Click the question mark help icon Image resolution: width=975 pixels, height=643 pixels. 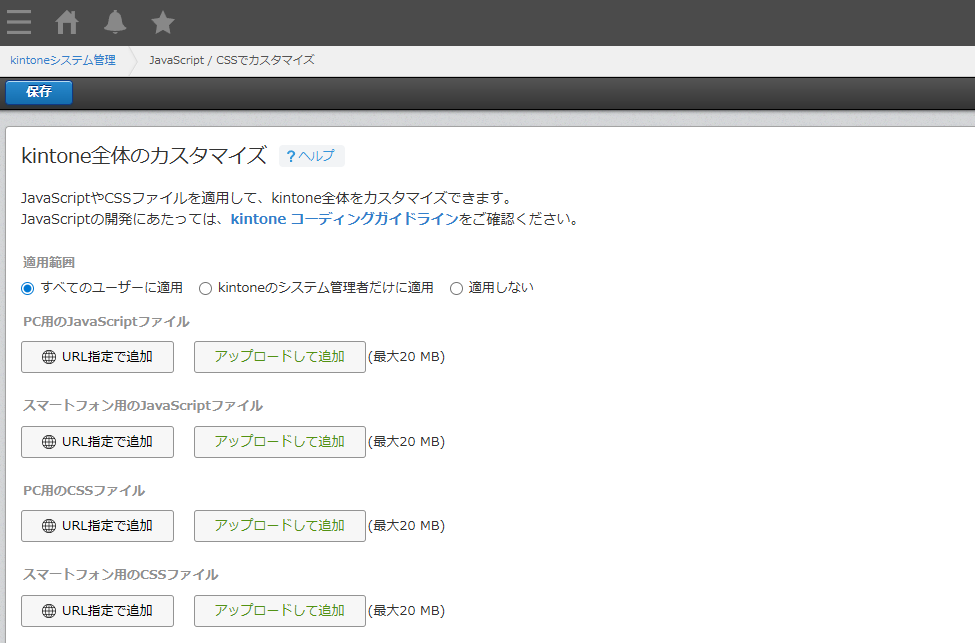(x=291, y=156)
